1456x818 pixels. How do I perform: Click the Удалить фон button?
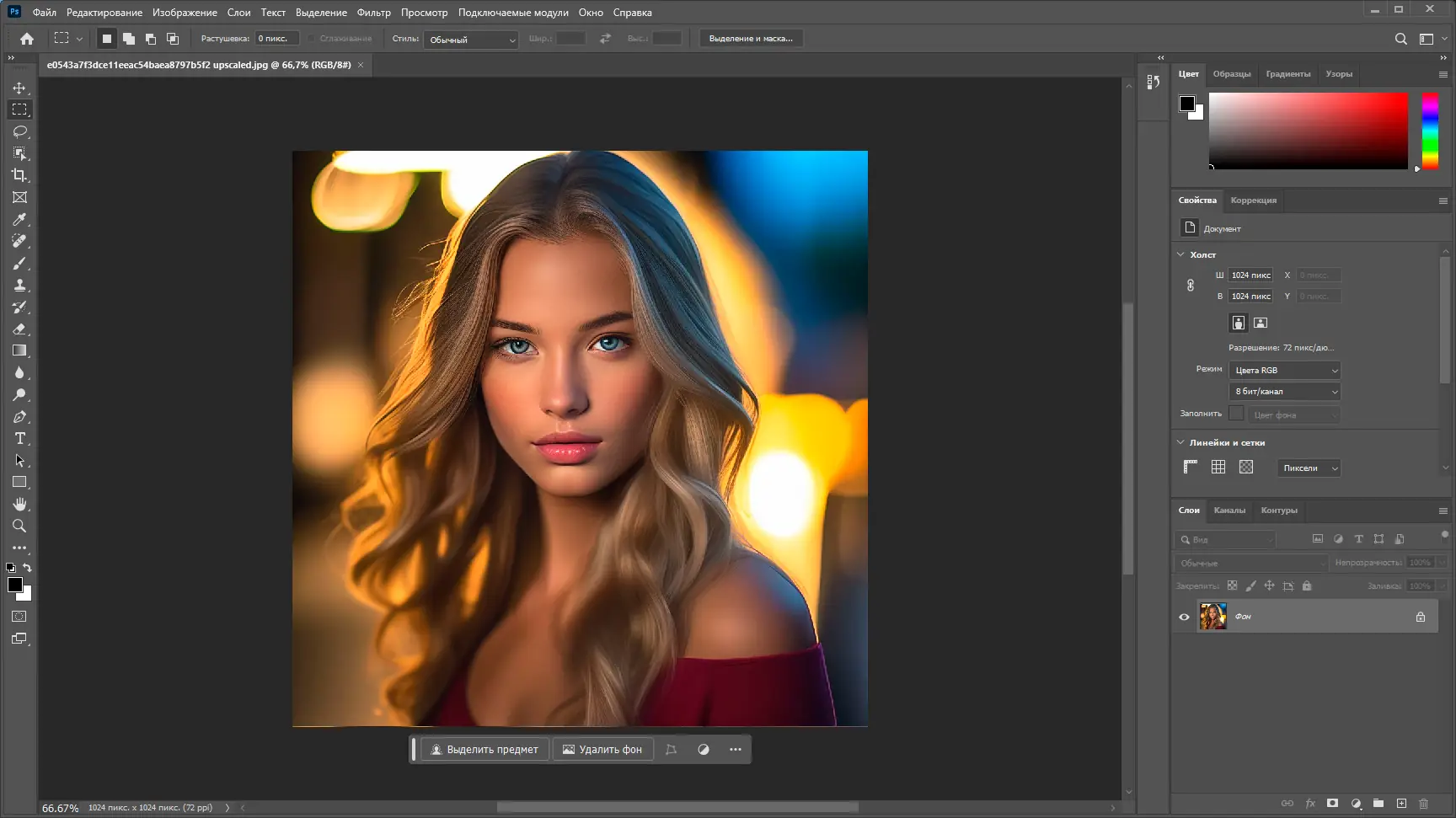tap(602, 750)
